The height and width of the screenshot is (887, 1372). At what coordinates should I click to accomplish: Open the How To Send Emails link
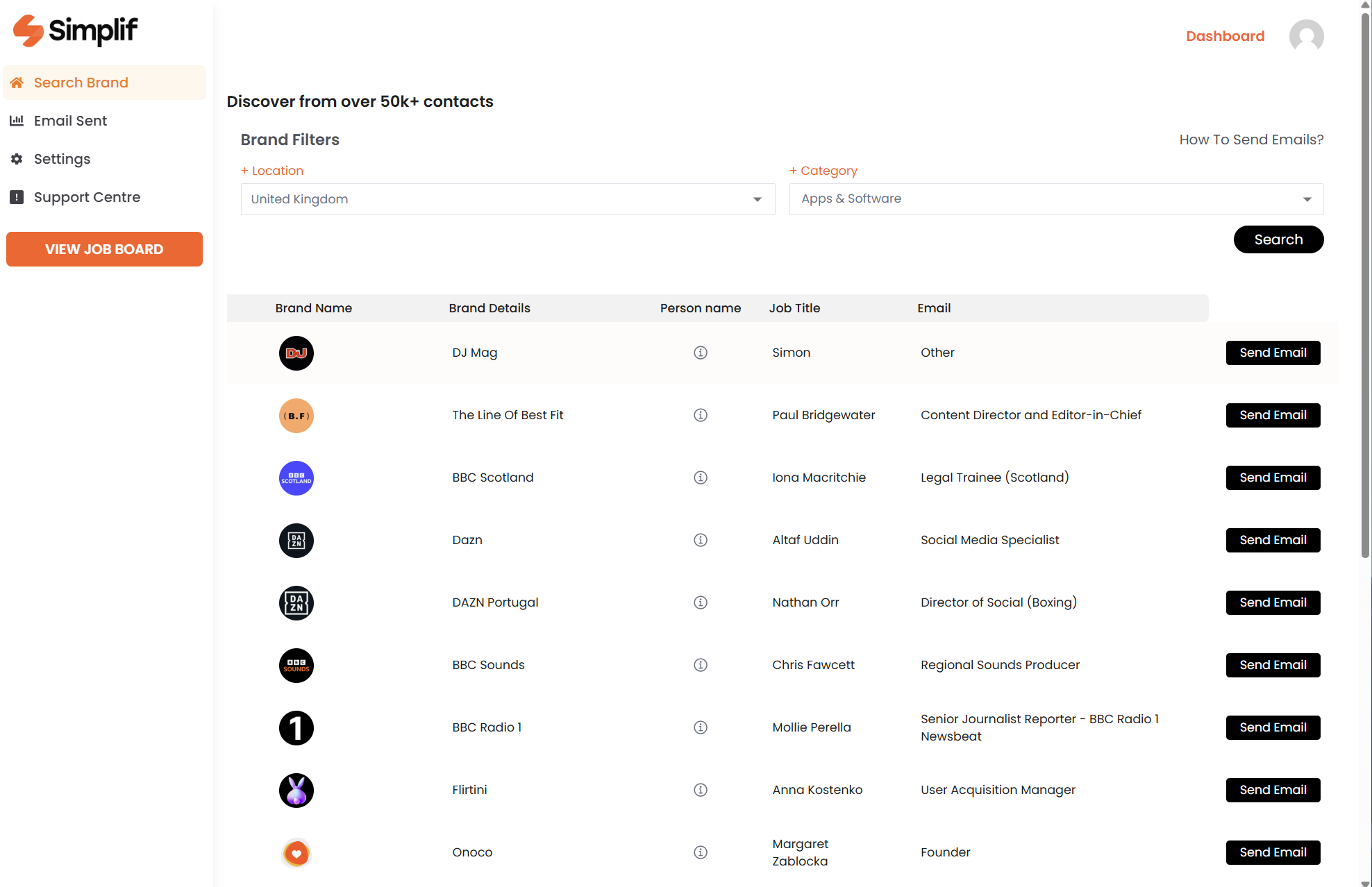[x=1250, y=140]
